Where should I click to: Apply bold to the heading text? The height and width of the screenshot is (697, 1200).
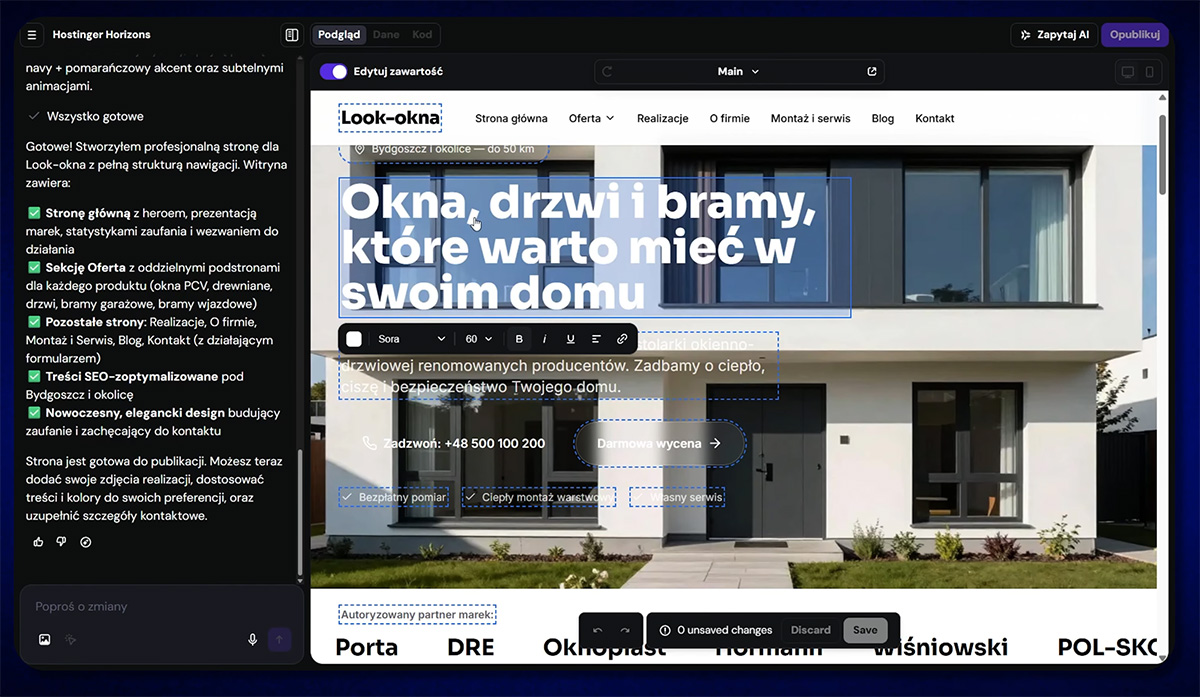click(x=519, y=339)
